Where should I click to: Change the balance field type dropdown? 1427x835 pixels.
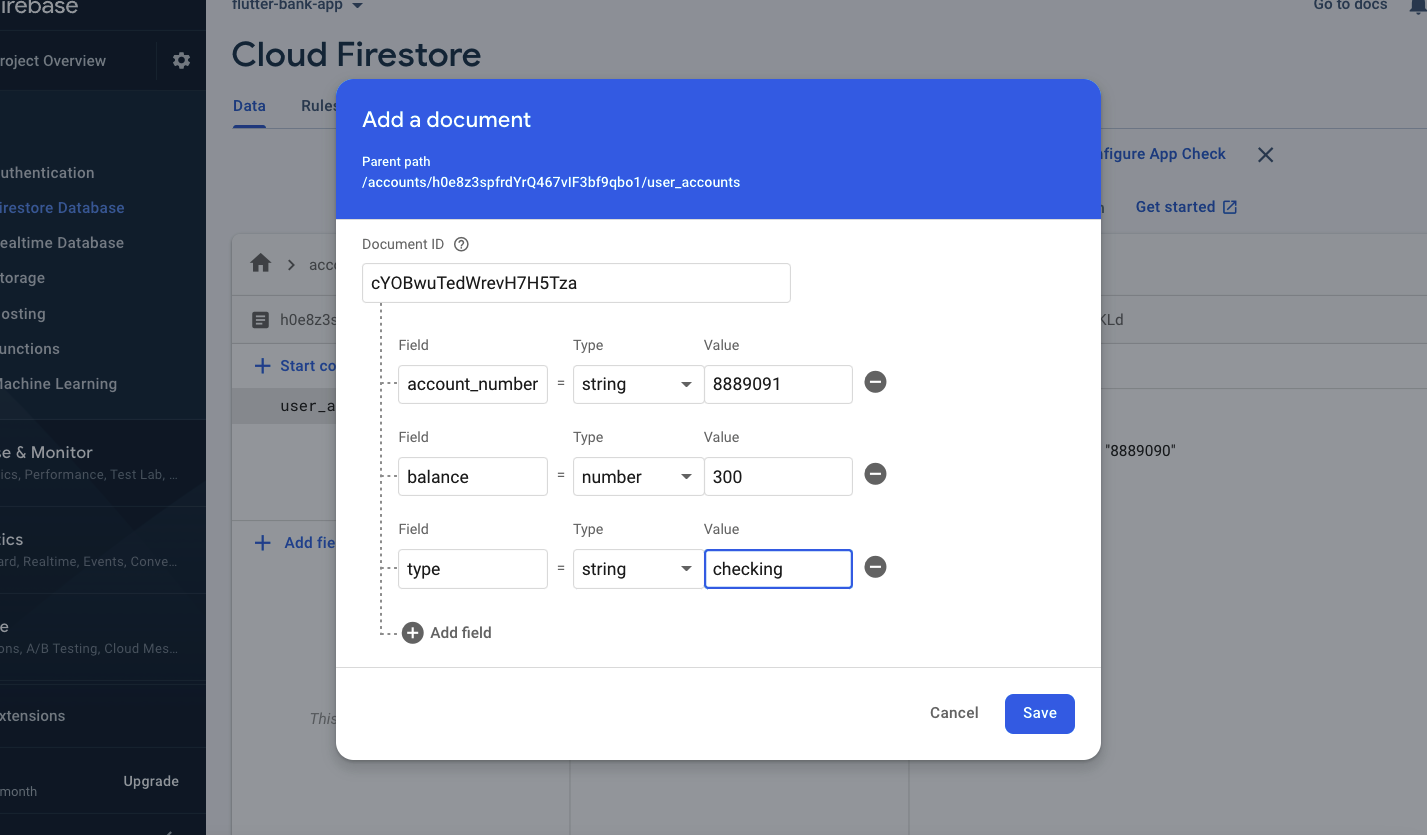point(638,477)
